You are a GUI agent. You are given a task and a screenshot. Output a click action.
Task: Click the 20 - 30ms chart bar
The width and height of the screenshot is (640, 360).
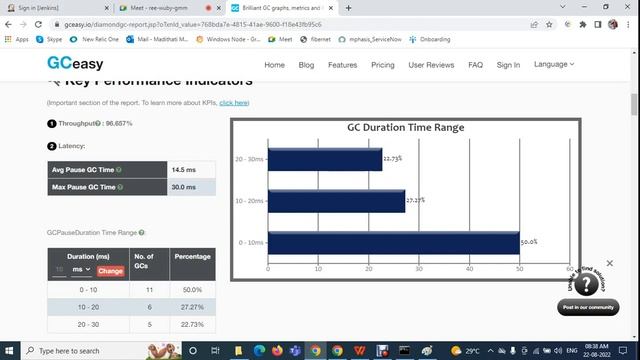tap(325, 160)
